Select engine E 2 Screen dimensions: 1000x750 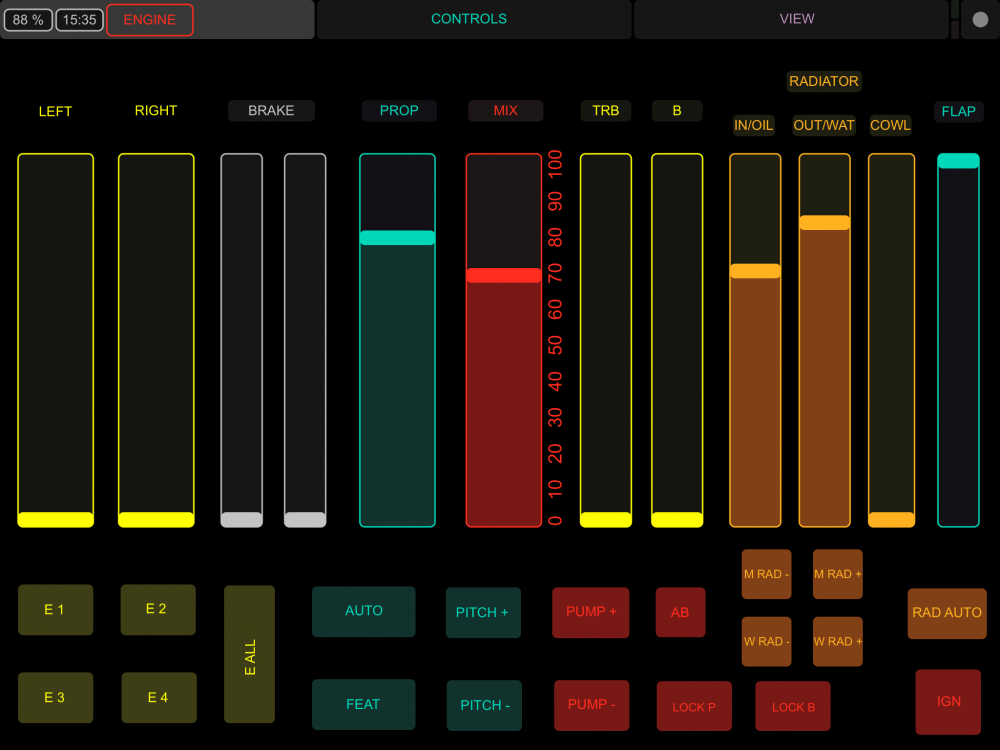pyautogui.click(x=158, y=609)
